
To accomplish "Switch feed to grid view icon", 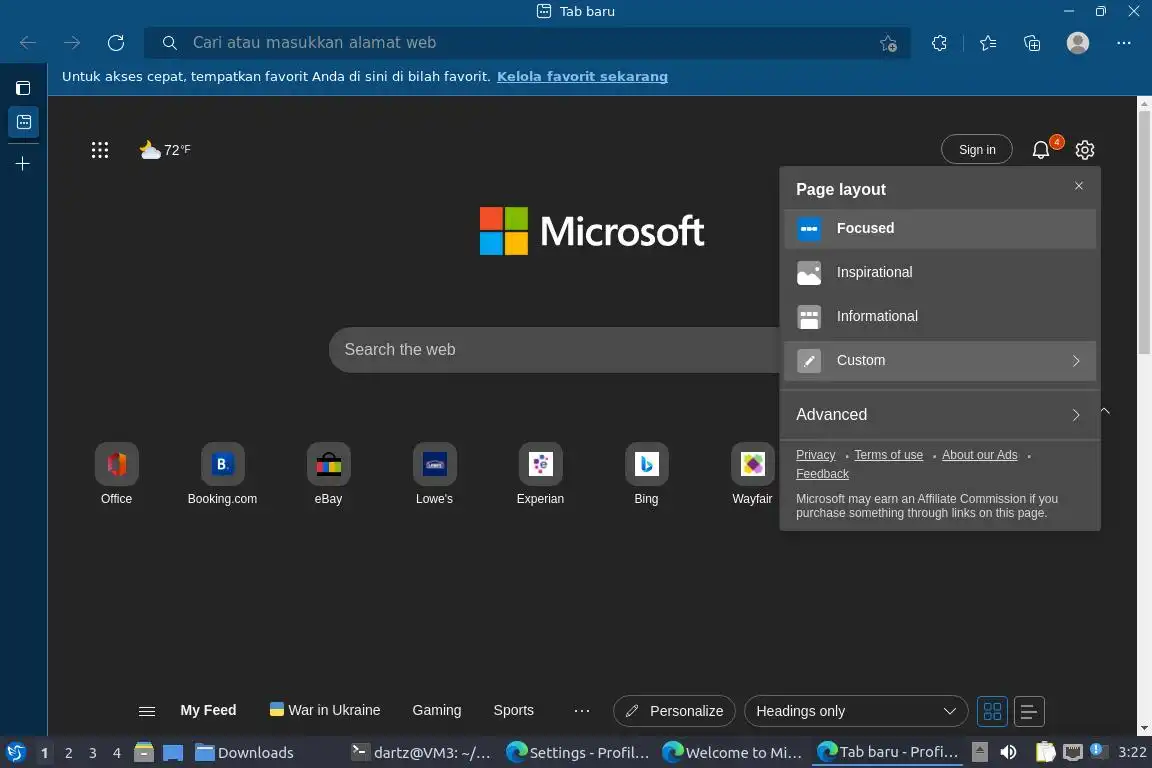I will [x=993, y=711].
